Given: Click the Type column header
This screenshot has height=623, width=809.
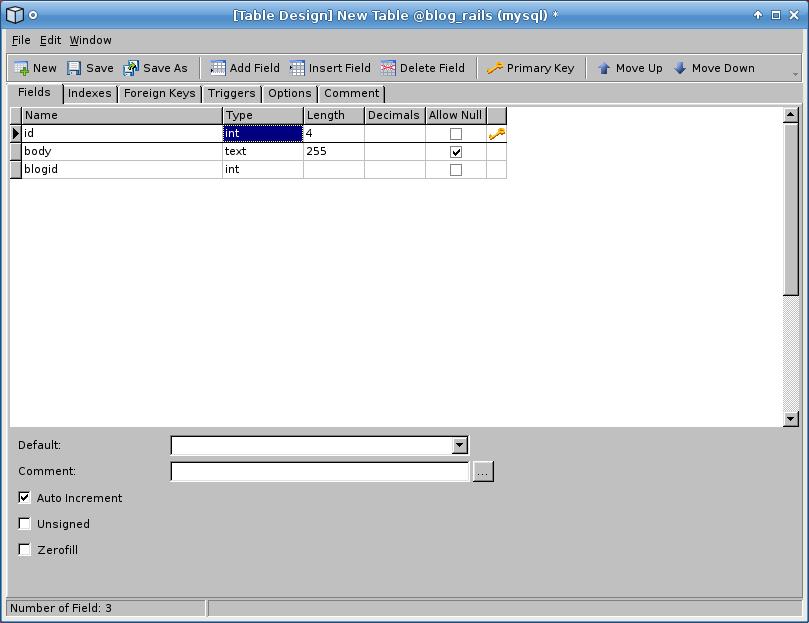Looking at the screenshot, I should [263, 115].
